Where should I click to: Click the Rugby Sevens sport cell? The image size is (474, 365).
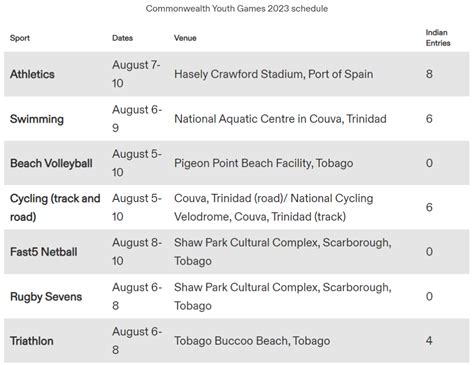(46, 297)
